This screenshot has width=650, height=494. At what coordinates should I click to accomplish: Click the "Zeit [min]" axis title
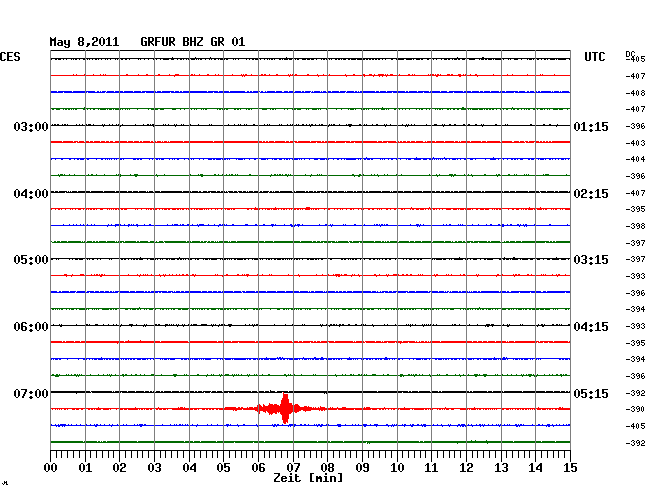pos(308,478)
